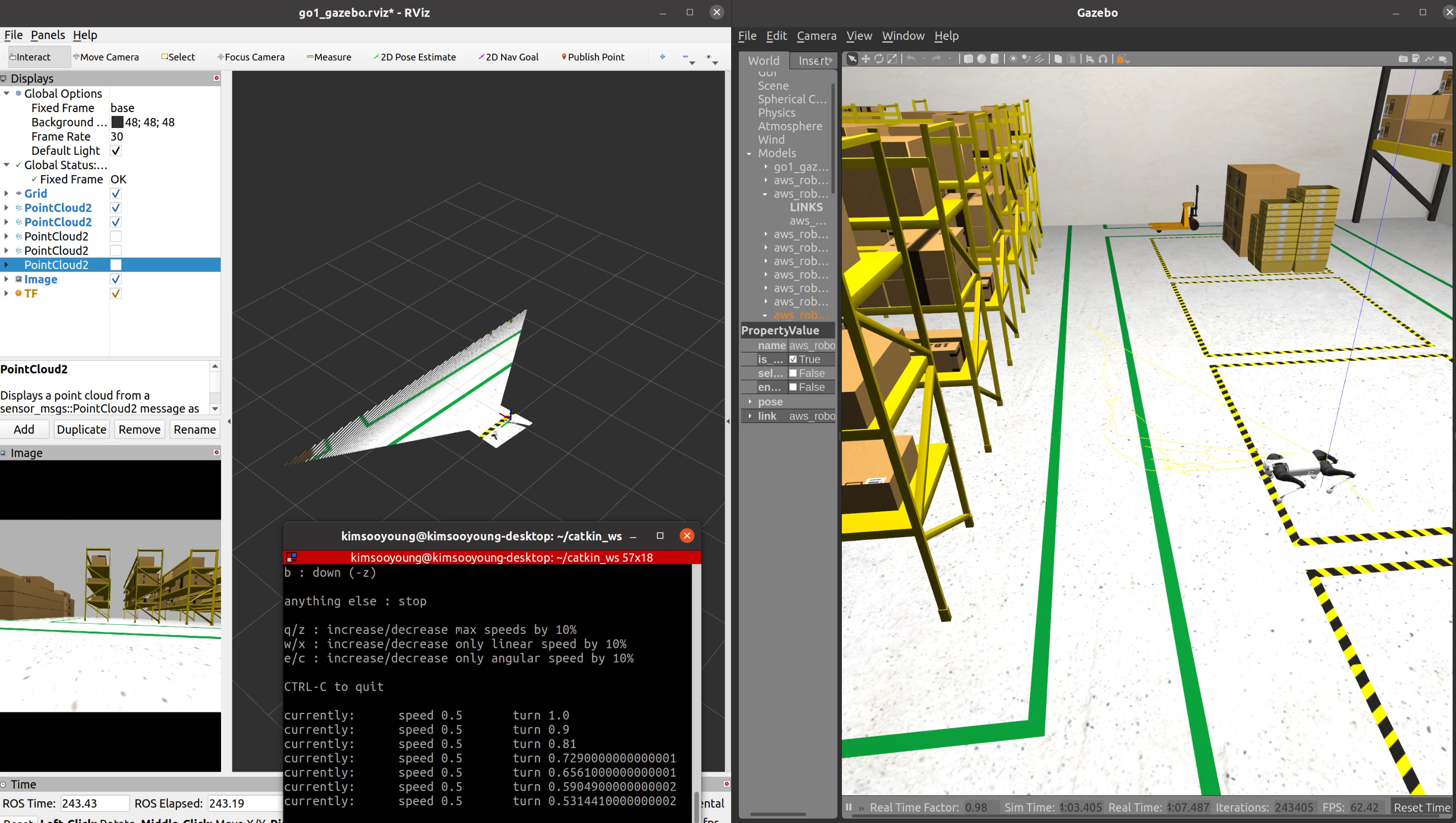Select the Gazebo translate mode tool
This screenshot has width=1456, height=823.
point(866,59)
